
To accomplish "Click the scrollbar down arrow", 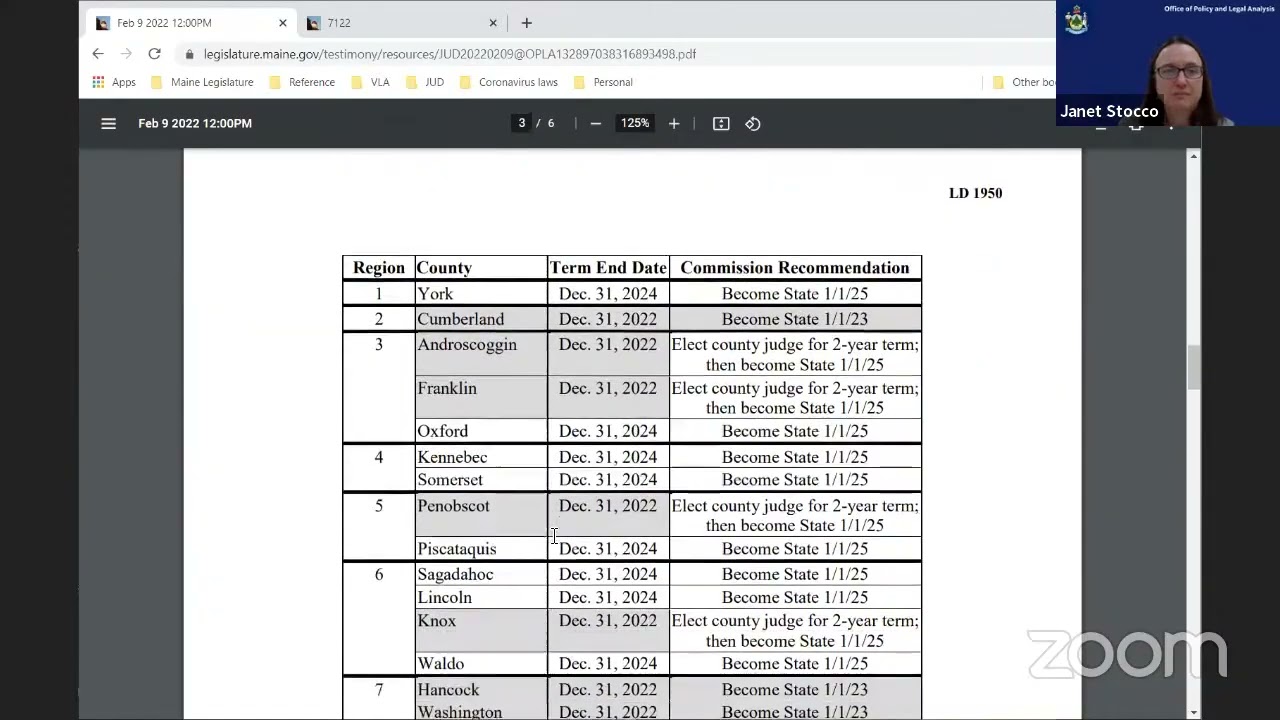I will coord(1193,711).
